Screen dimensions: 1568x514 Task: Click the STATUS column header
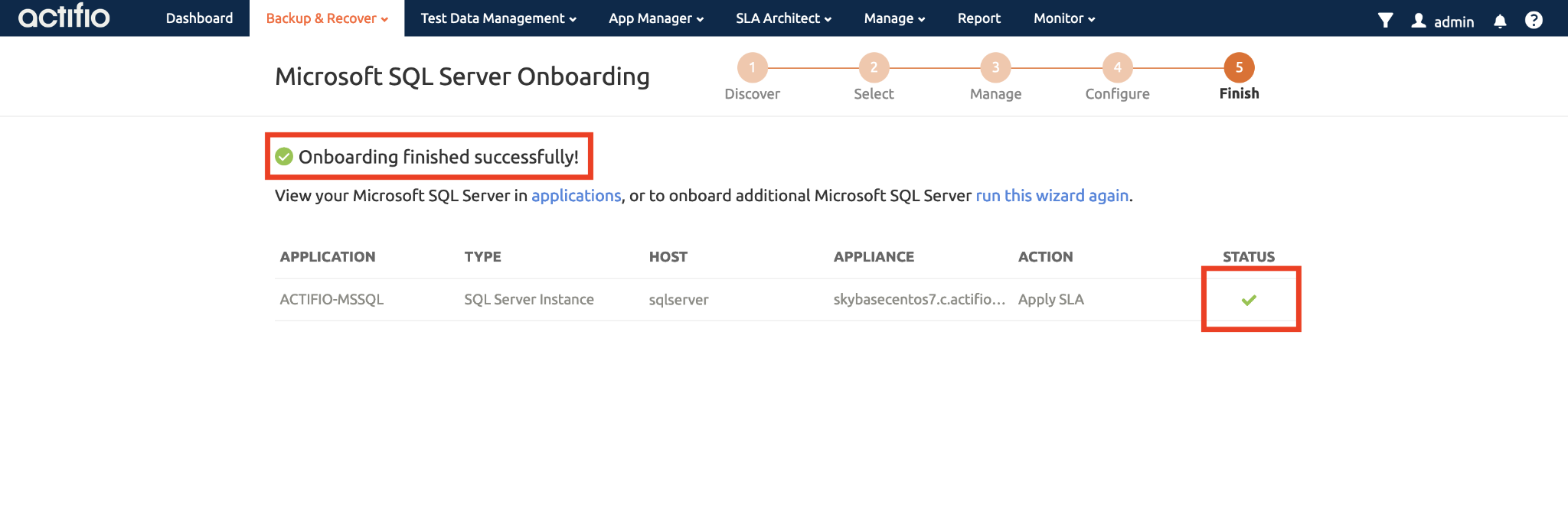[1249, 257]
